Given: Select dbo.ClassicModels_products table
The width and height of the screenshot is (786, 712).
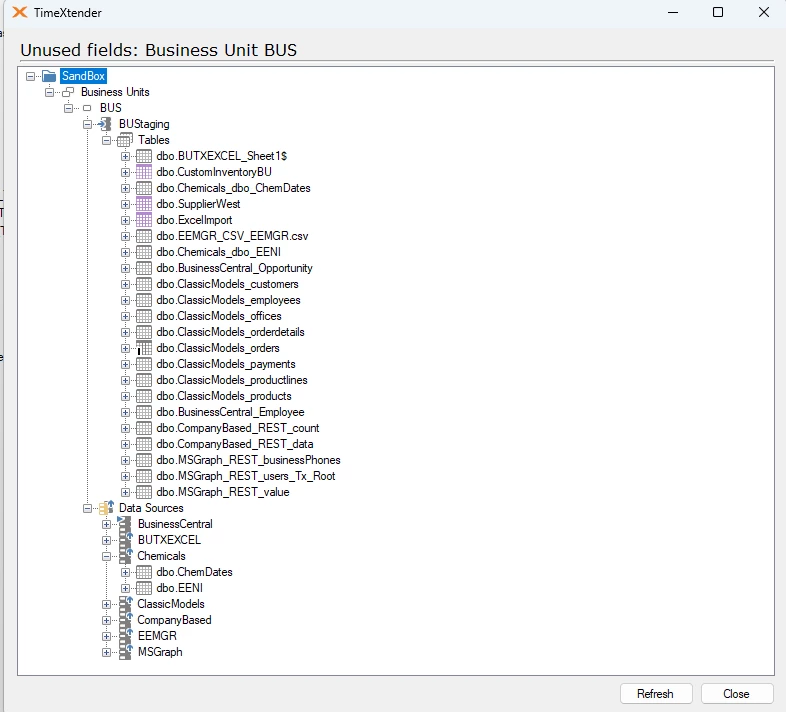Looking at the screenshot, I should click(224, 396).
